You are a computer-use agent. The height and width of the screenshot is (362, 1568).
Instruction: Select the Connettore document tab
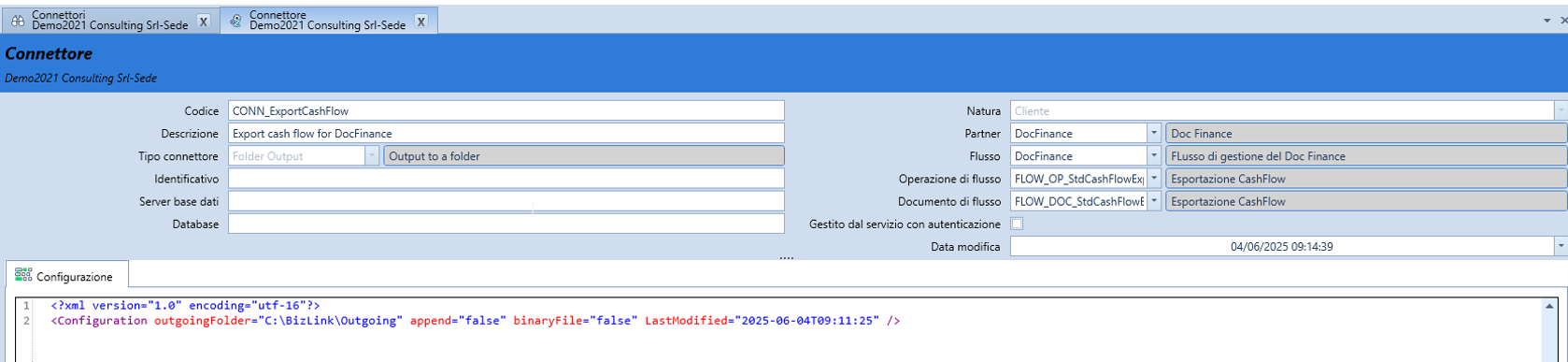(x=328, y=21)
